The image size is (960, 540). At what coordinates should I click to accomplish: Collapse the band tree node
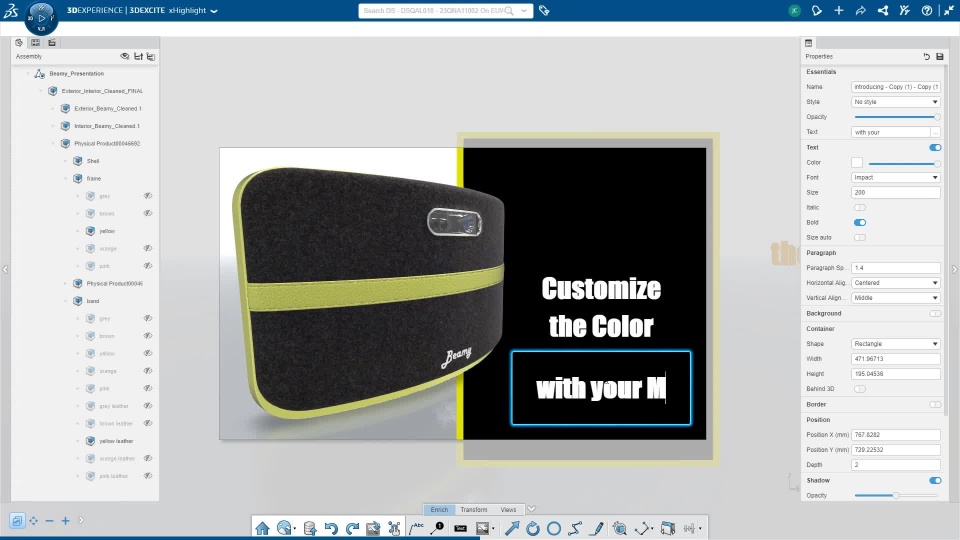click(66, 301)
